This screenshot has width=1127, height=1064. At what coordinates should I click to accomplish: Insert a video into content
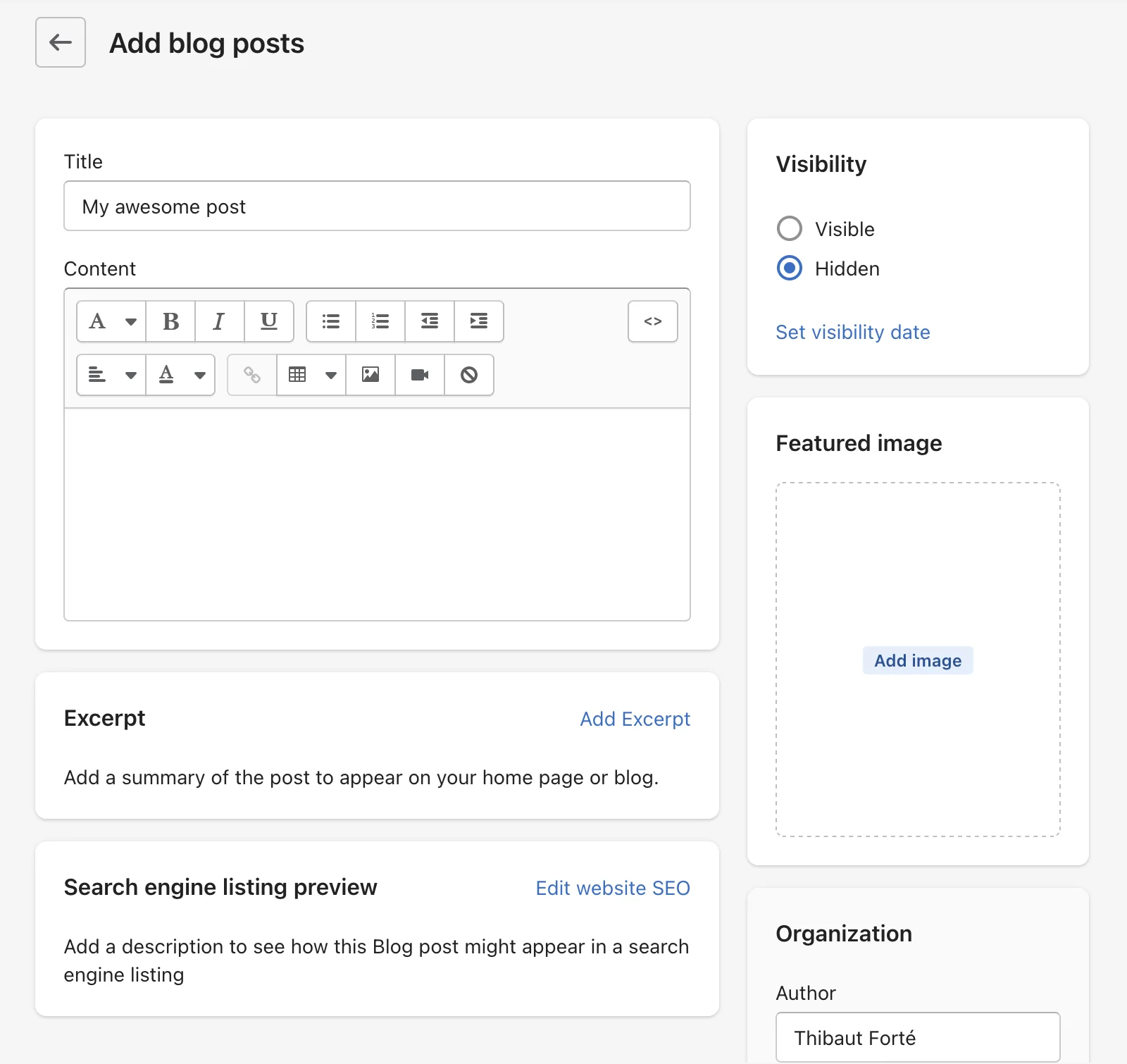pos(420,375)
